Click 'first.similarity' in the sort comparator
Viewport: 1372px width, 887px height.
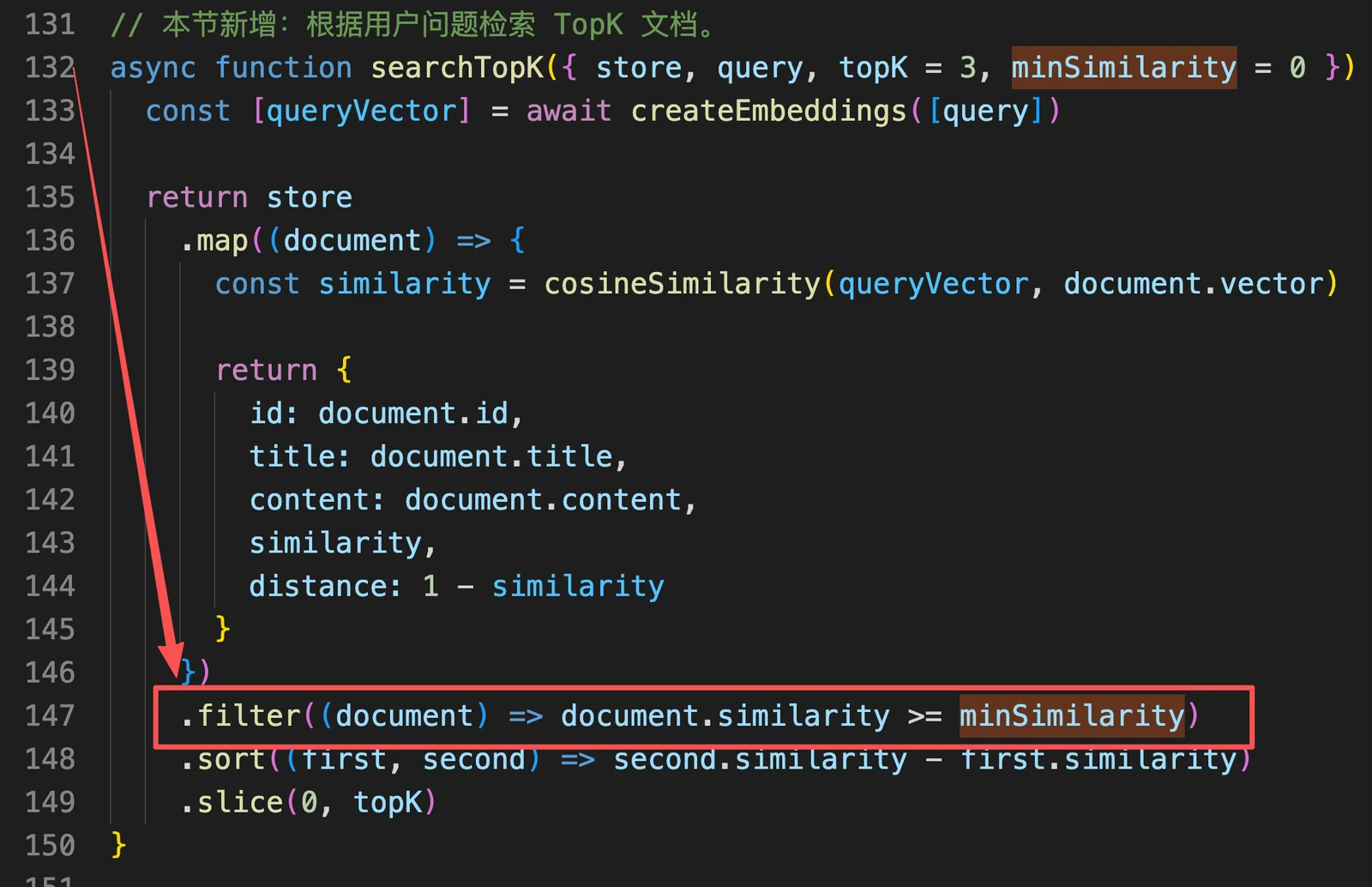click(1098, 758)
